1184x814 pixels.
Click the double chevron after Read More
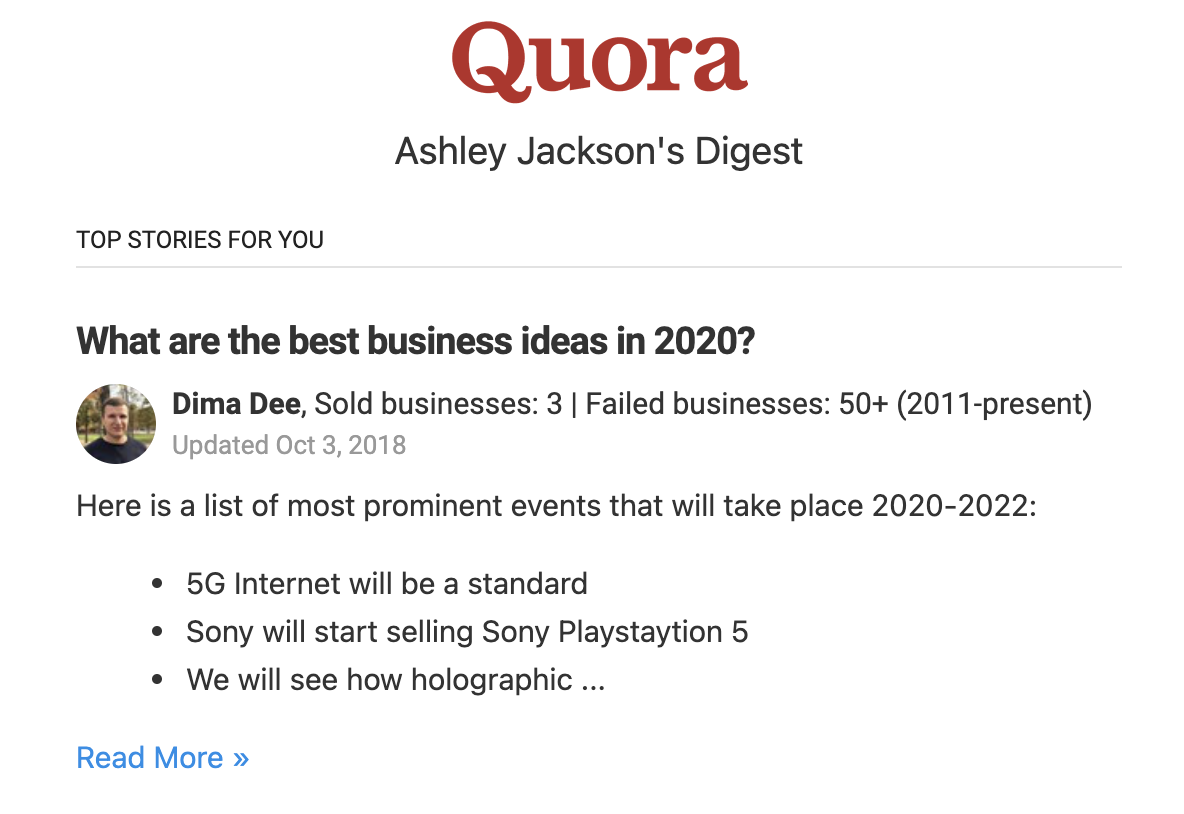coord(240,758)
